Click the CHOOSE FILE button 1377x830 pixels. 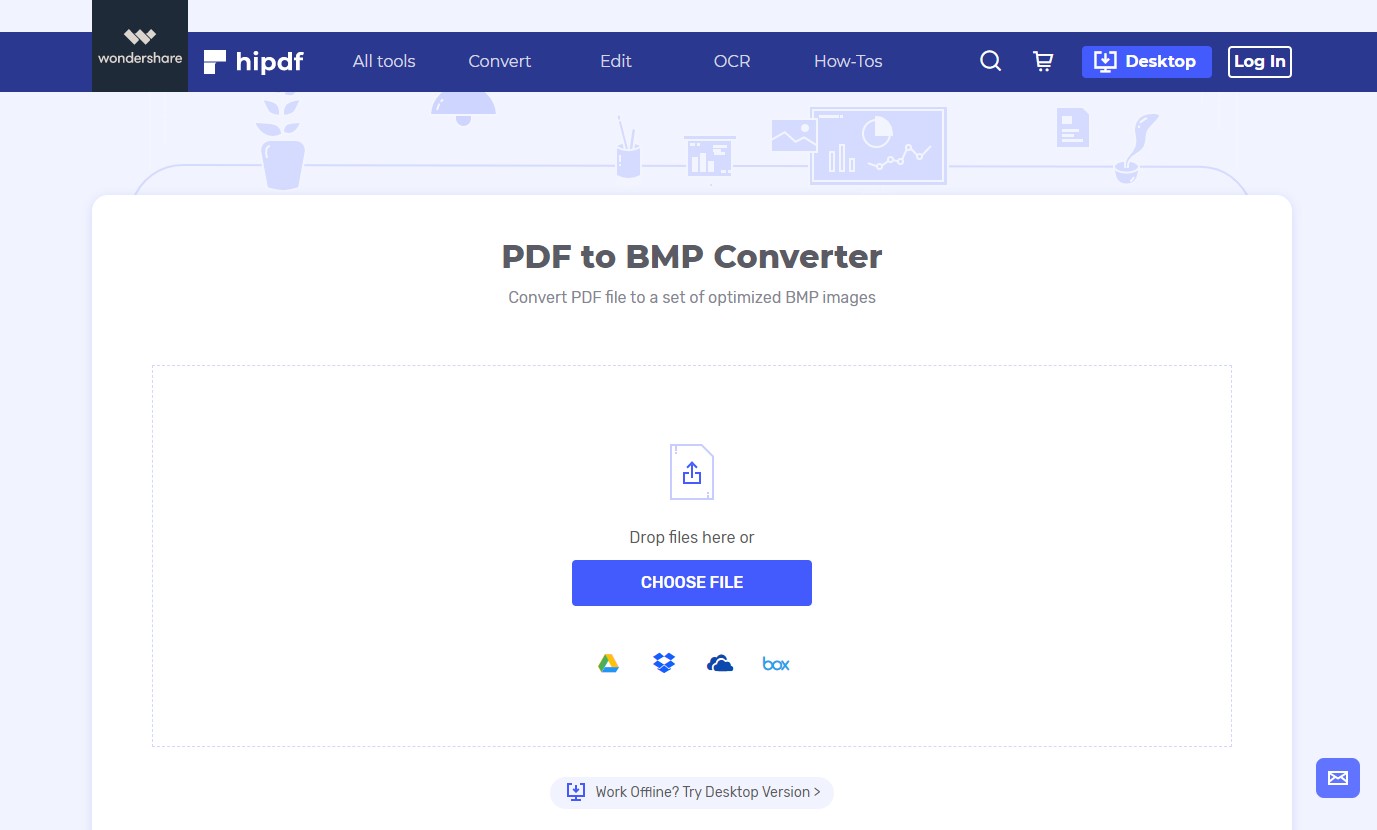pos(692,583)
